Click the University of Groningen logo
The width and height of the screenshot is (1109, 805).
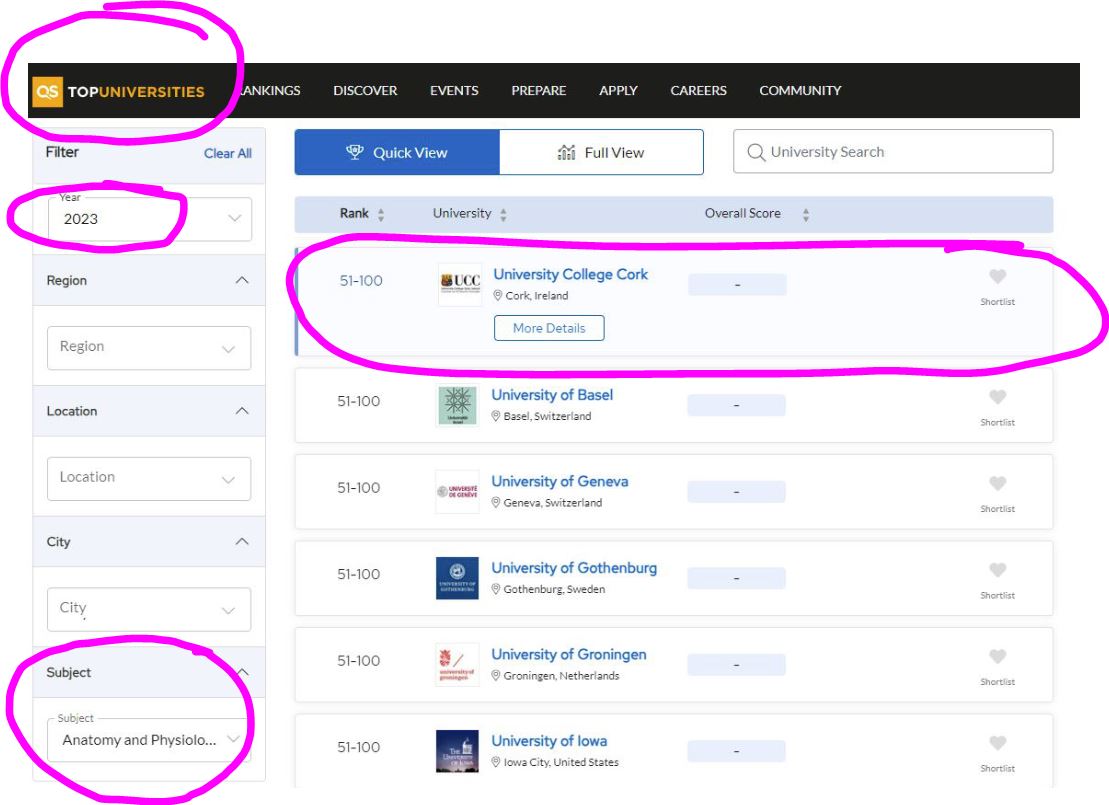click(x=457, y=665)
